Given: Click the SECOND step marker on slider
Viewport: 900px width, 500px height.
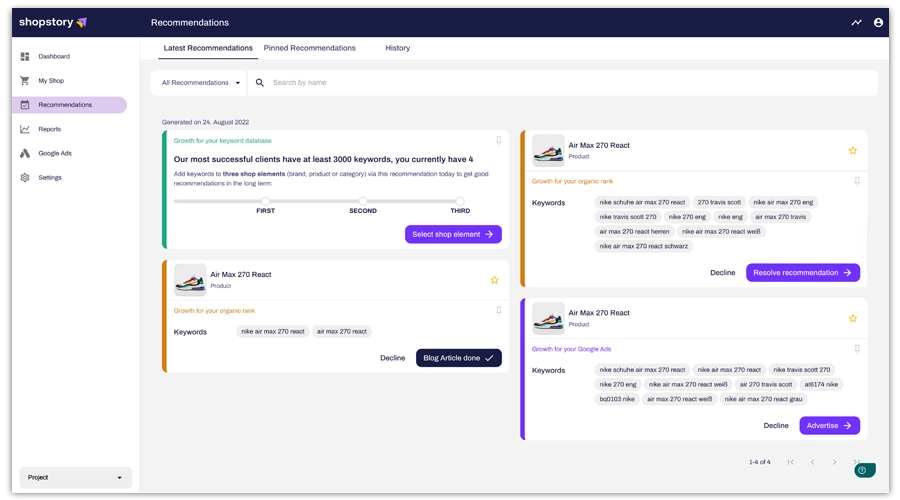Looking at the screenshot, I should pos(363,201).
